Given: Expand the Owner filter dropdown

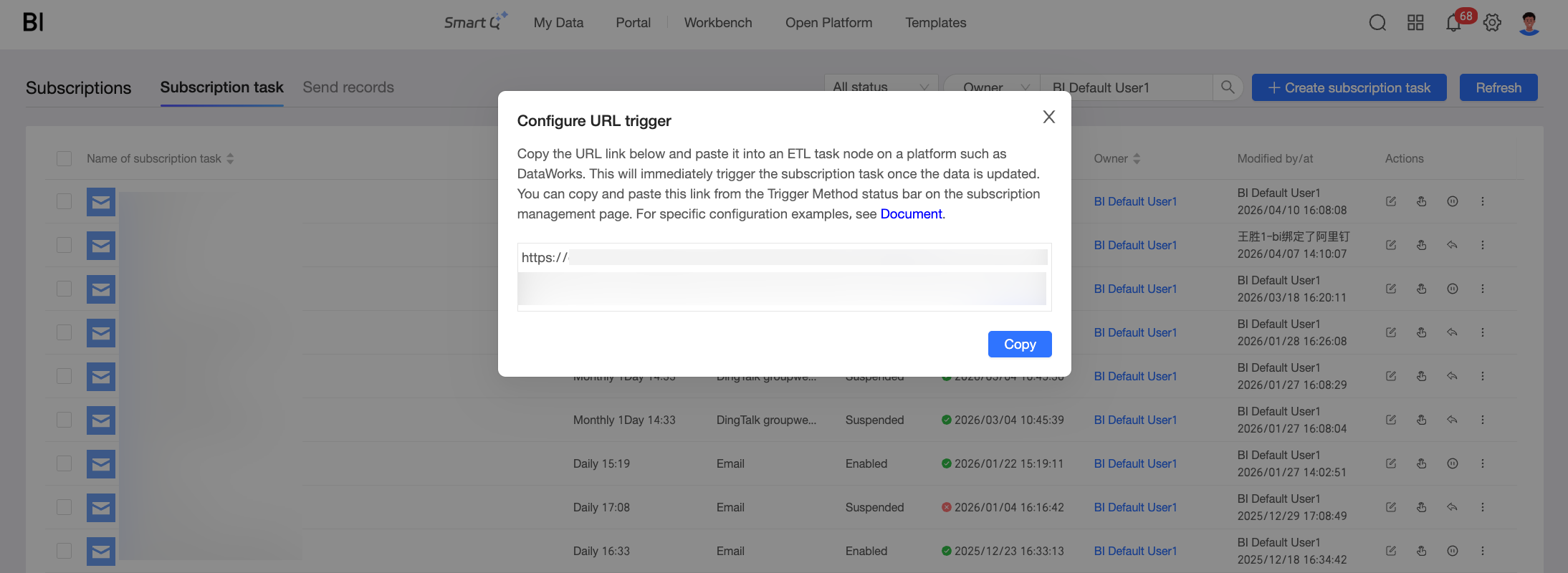Looking at the screenshot, I should click(x=992, y=87).
